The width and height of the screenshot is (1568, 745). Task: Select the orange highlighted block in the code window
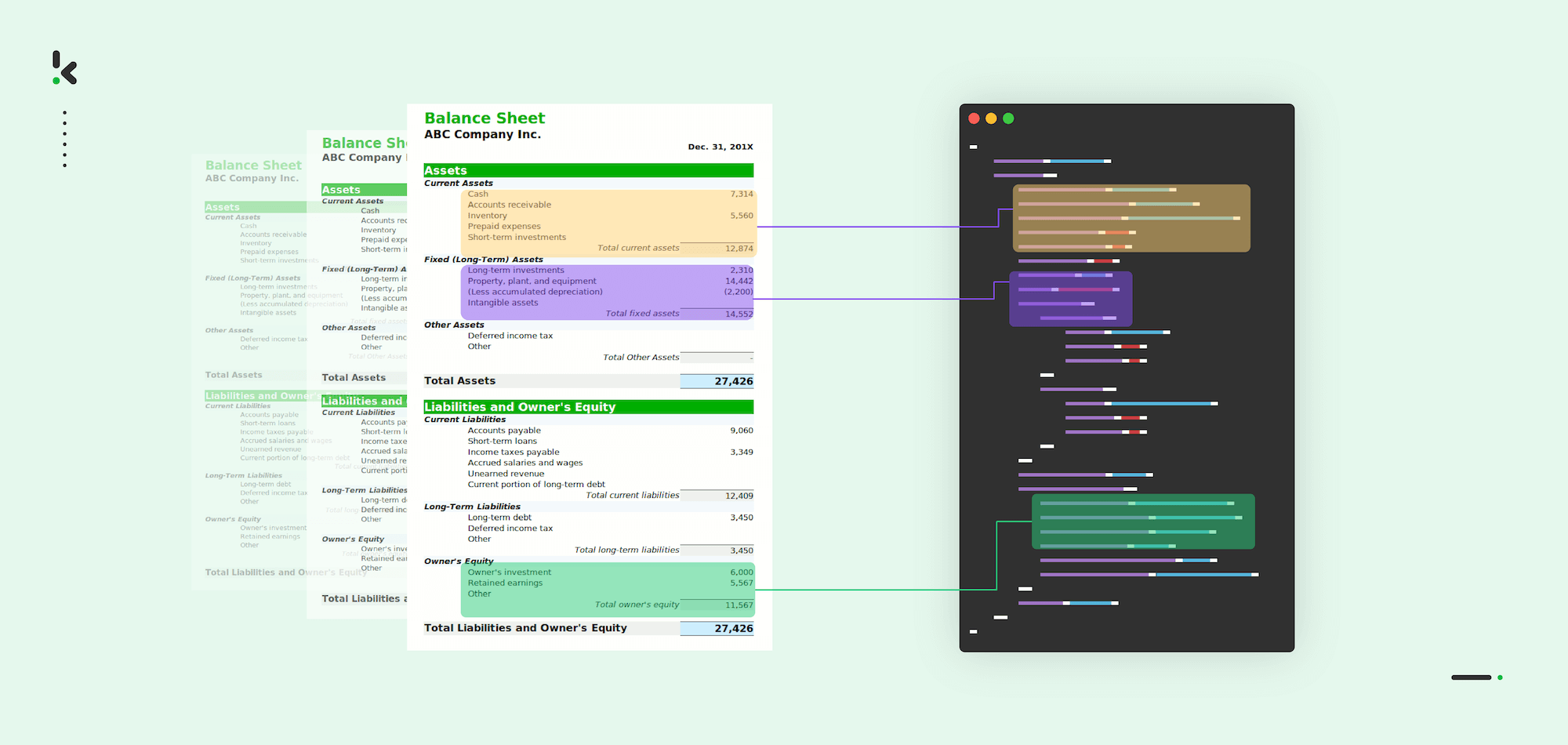(x=1131, y=218)
